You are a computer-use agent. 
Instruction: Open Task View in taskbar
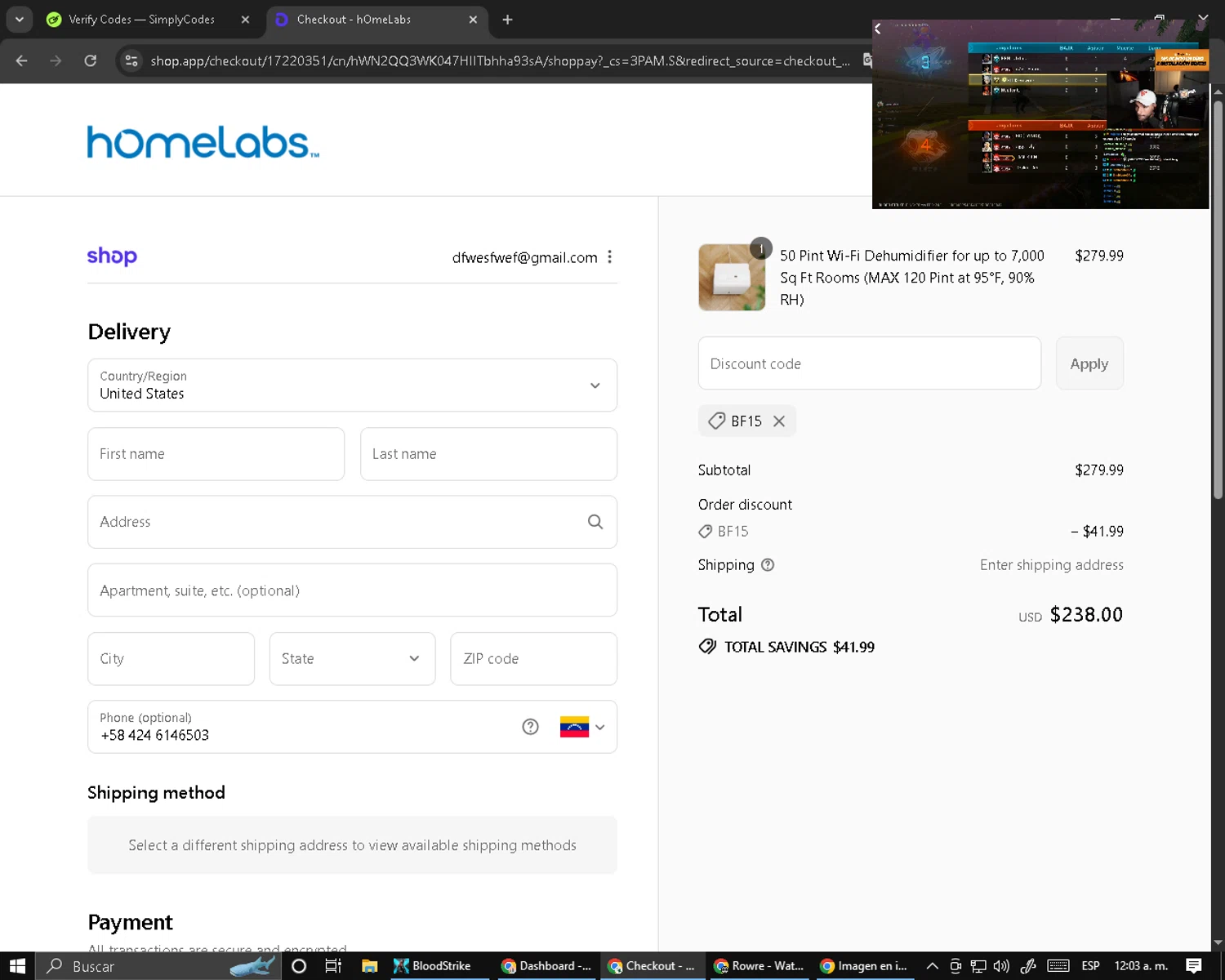click(333, 966)
